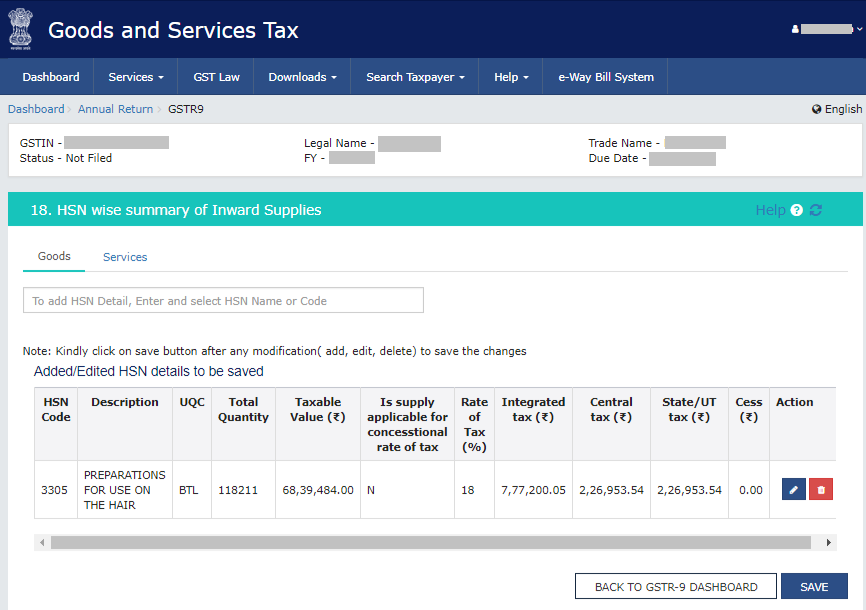Viewport: 866px width, 610px height.
Task: Click the blue edit pencil icon
Action: (x=793, y=490)
